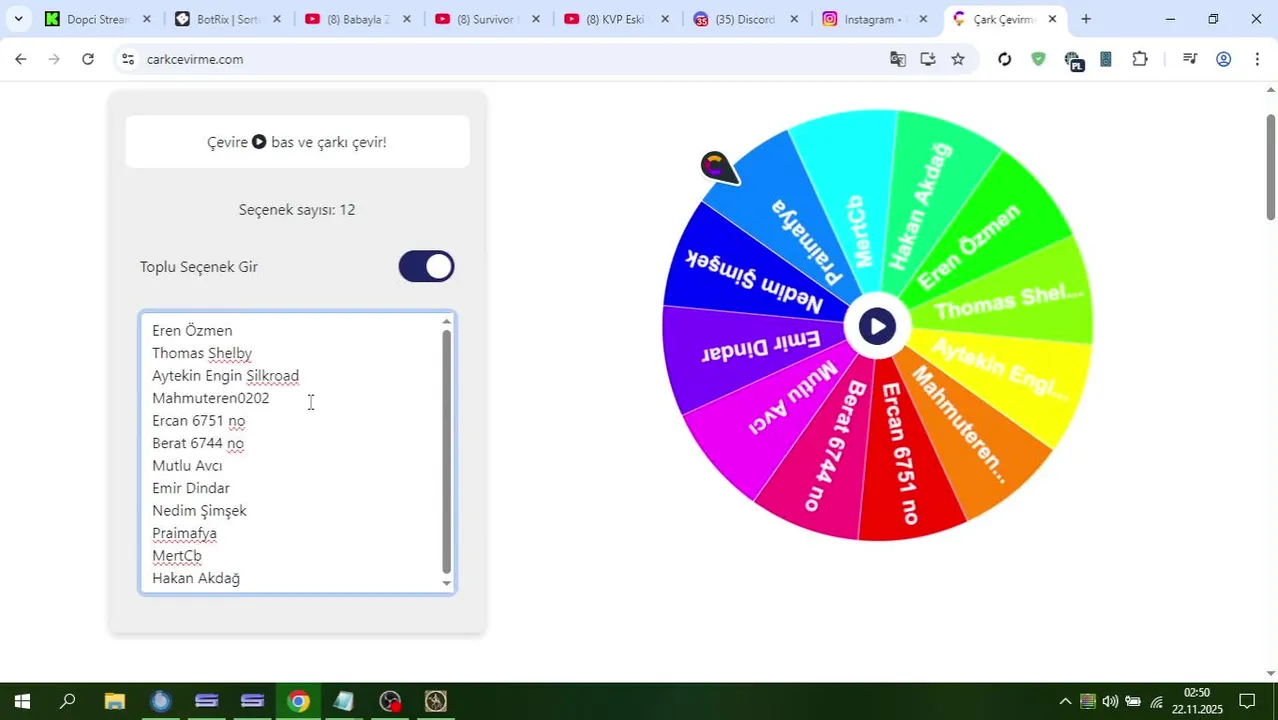Select the Nedim Şimşek blue wheel segment
1278x720 pixels.
pyautogui.click(x=754, y=280)
